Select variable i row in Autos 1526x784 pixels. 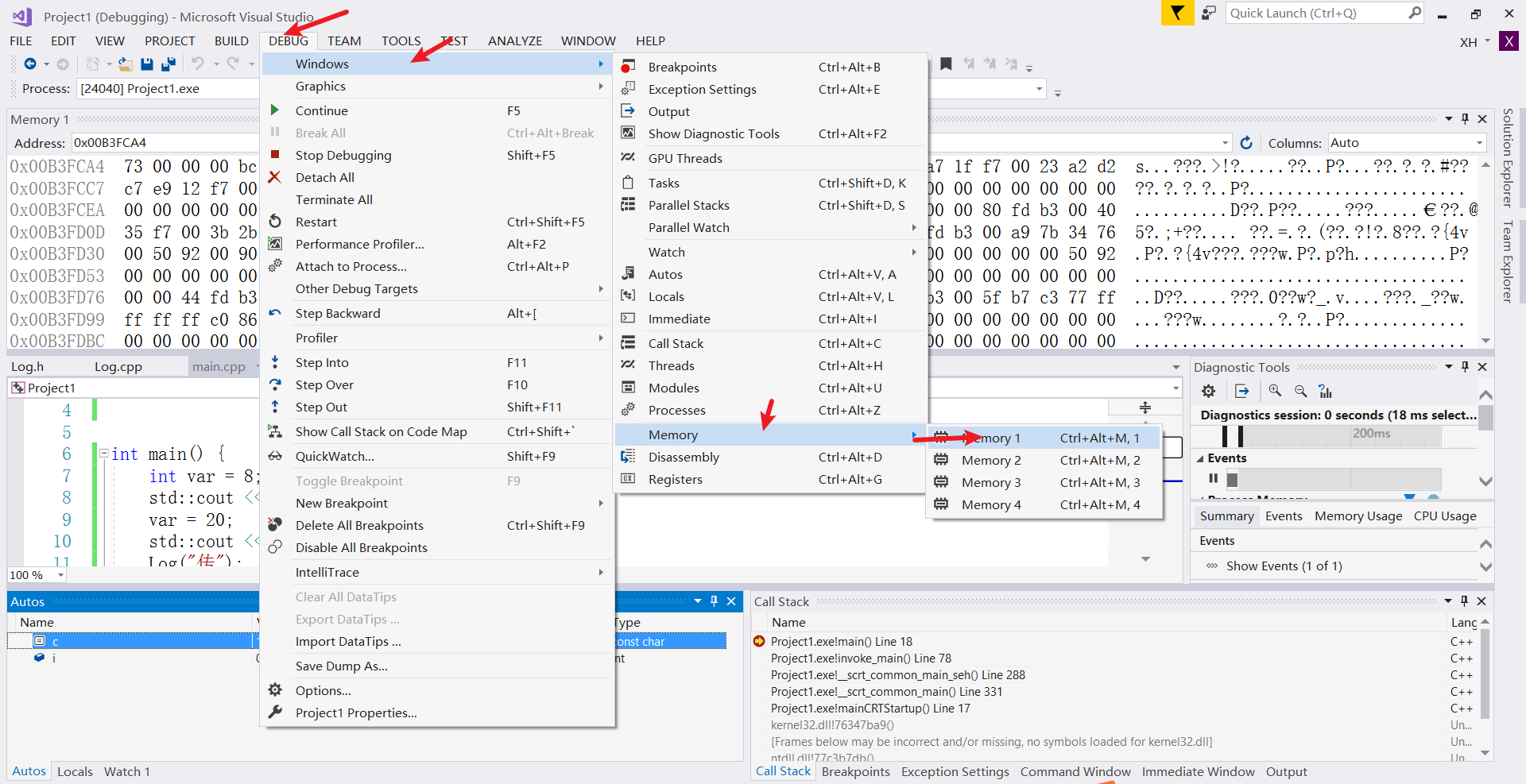(x=134, y=658)
